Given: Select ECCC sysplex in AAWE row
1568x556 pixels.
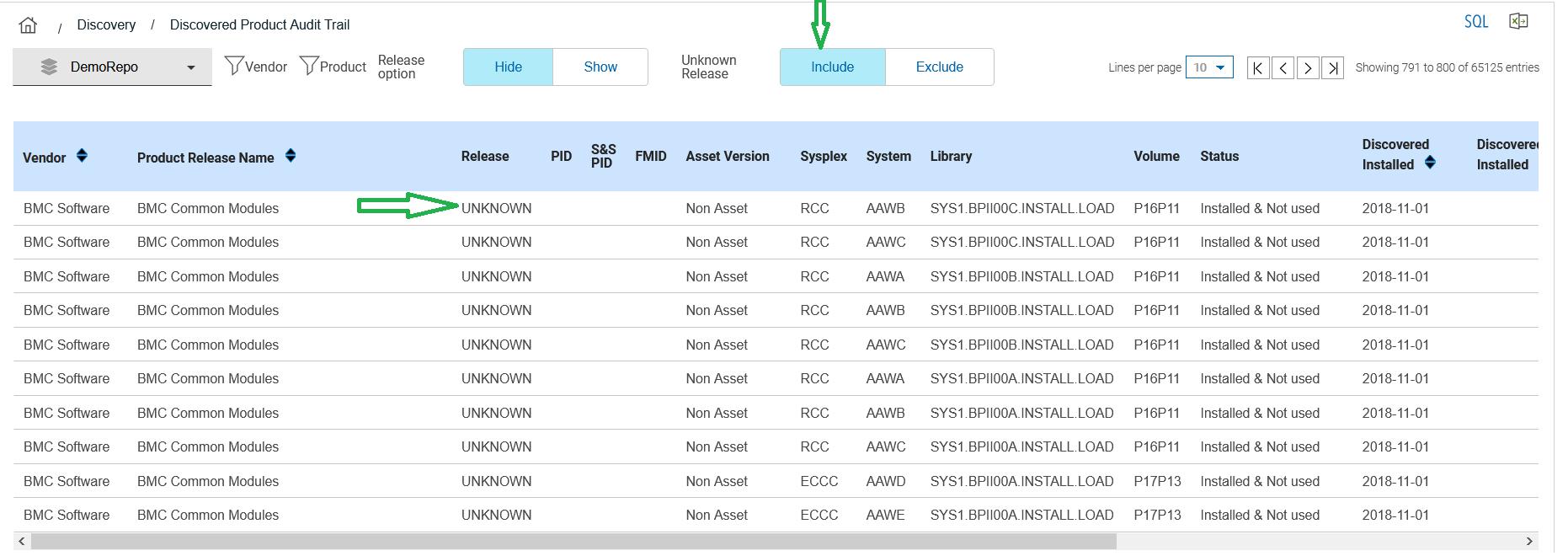Looking at the screenshot, I should [x=819, y=515].
